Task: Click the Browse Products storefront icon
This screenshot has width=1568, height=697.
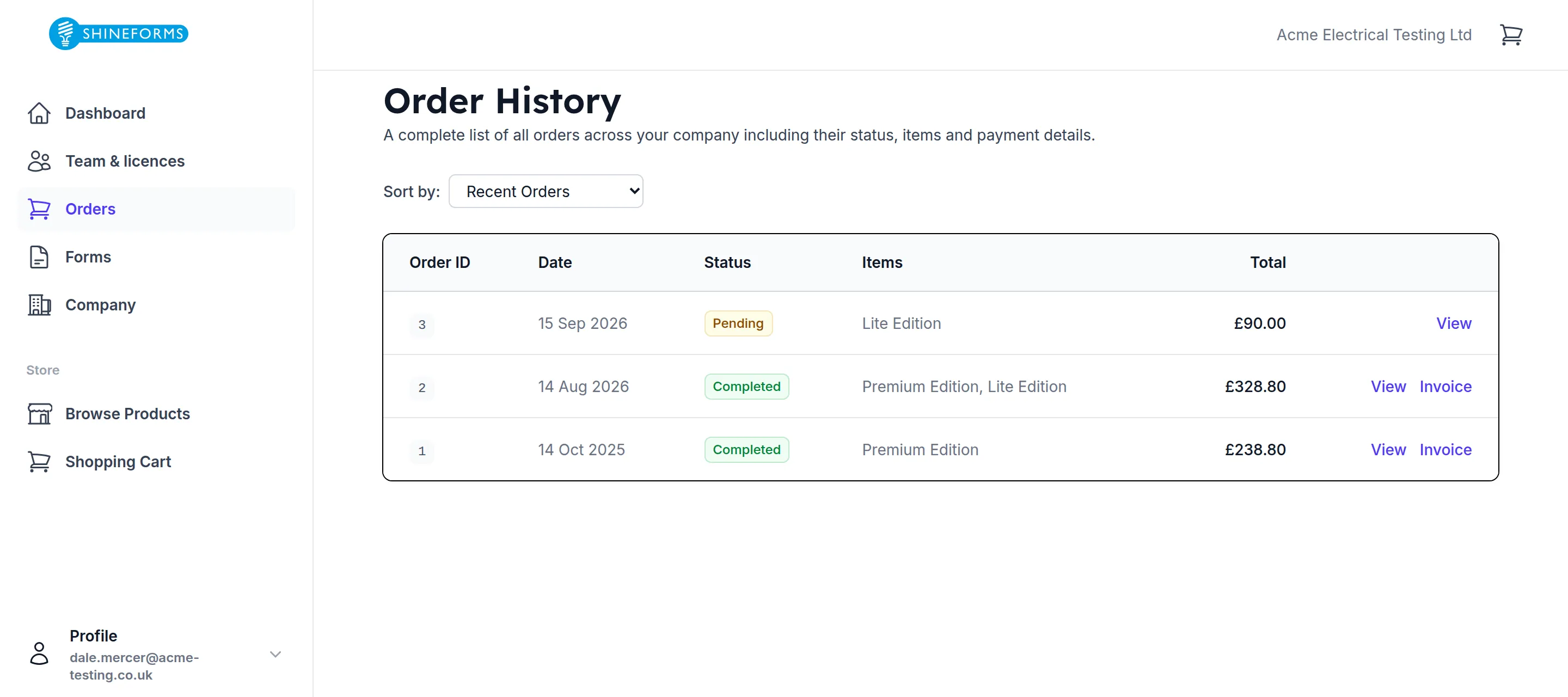Action: click(39, 414)
